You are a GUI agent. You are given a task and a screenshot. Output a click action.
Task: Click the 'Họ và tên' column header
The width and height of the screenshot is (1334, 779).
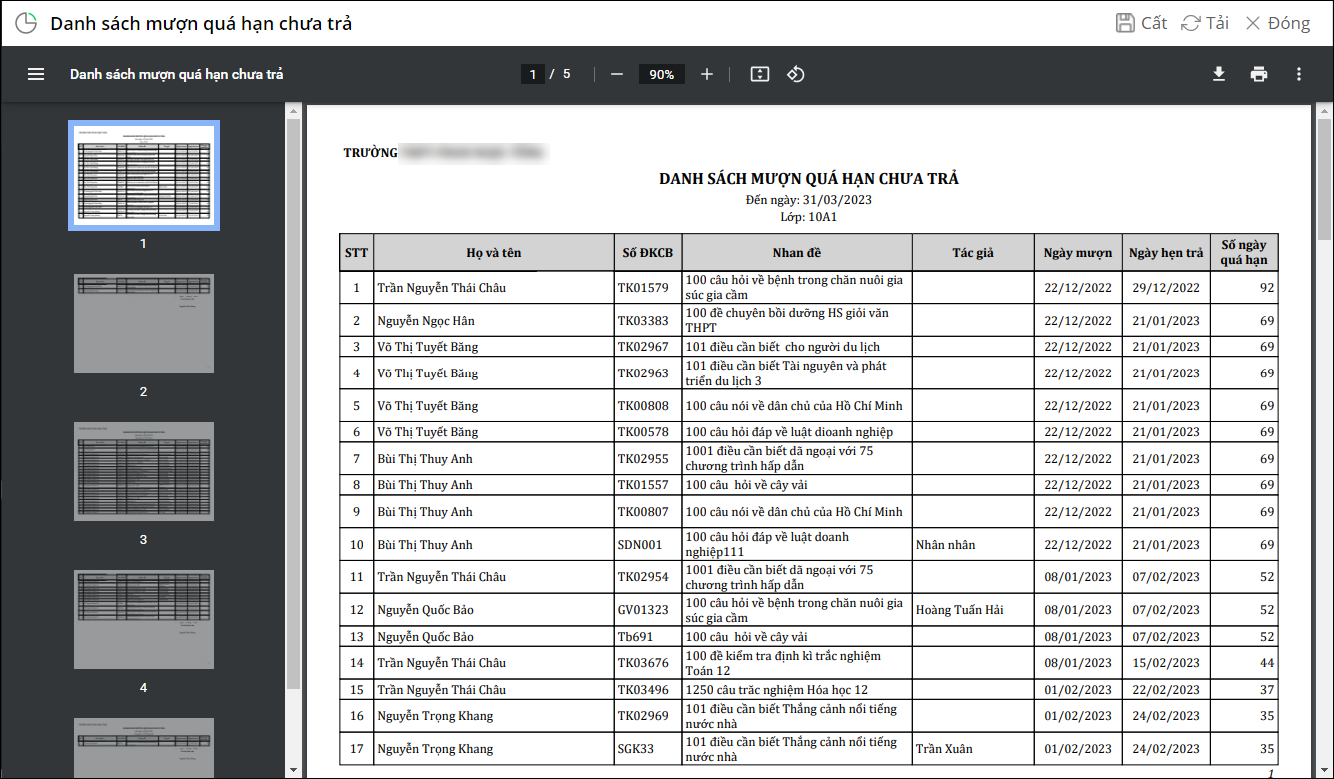pyautogui.click(x=494, y=253)
